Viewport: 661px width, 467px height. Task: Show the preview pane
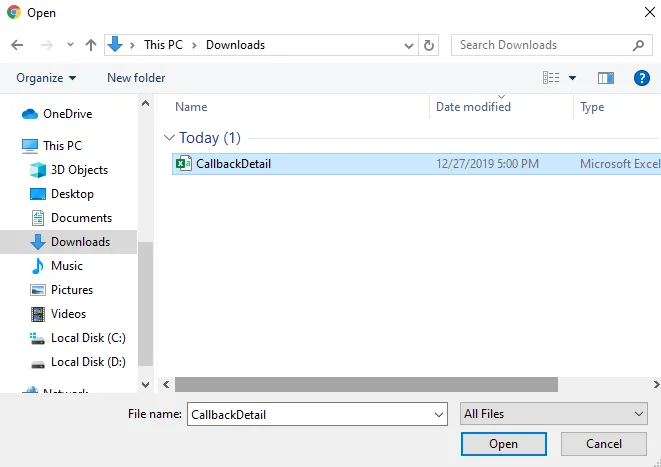606,78
